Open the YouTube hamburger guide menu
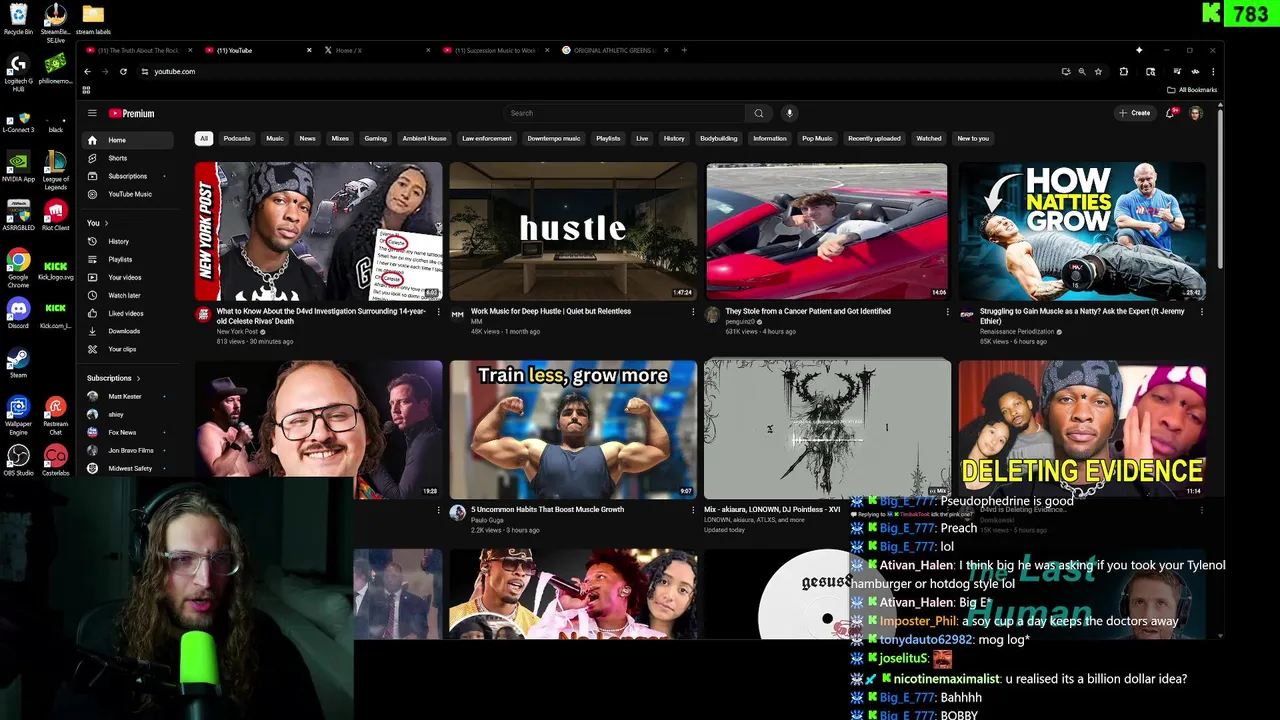 [92, 113]
